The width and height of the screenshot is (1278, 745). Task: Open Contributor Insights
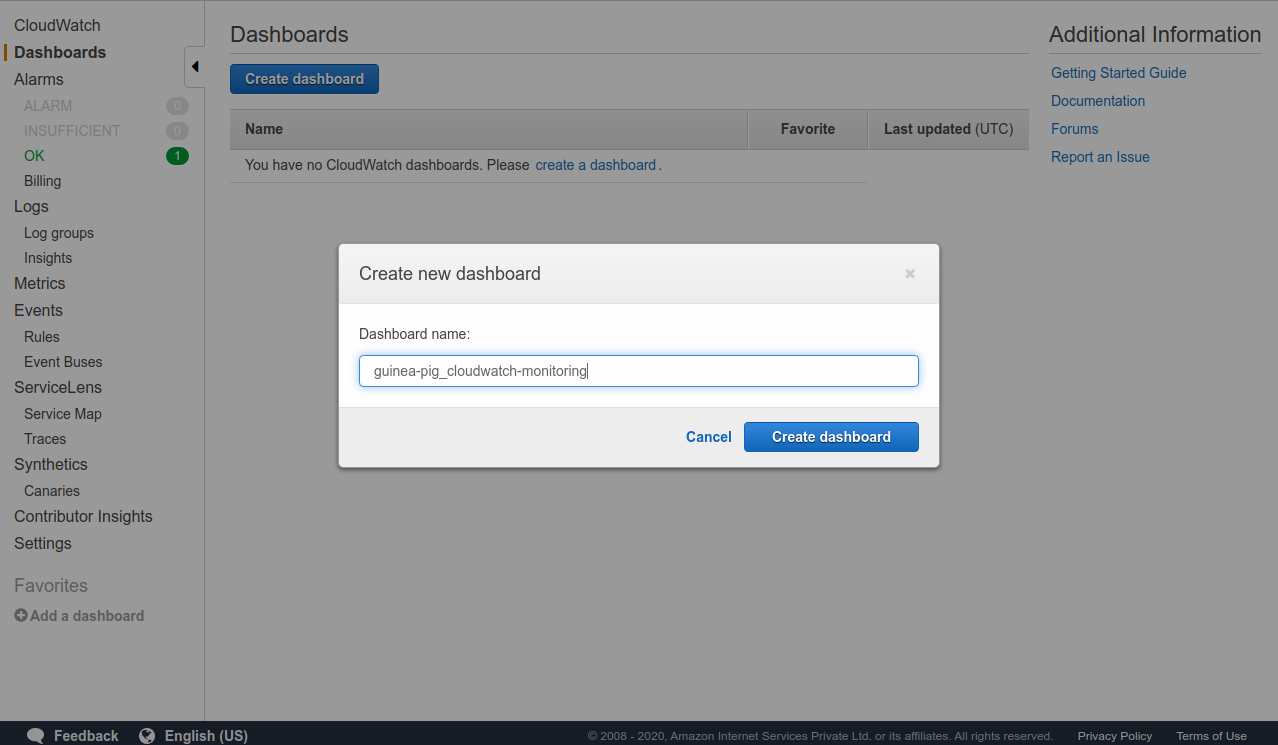[83, 517]
